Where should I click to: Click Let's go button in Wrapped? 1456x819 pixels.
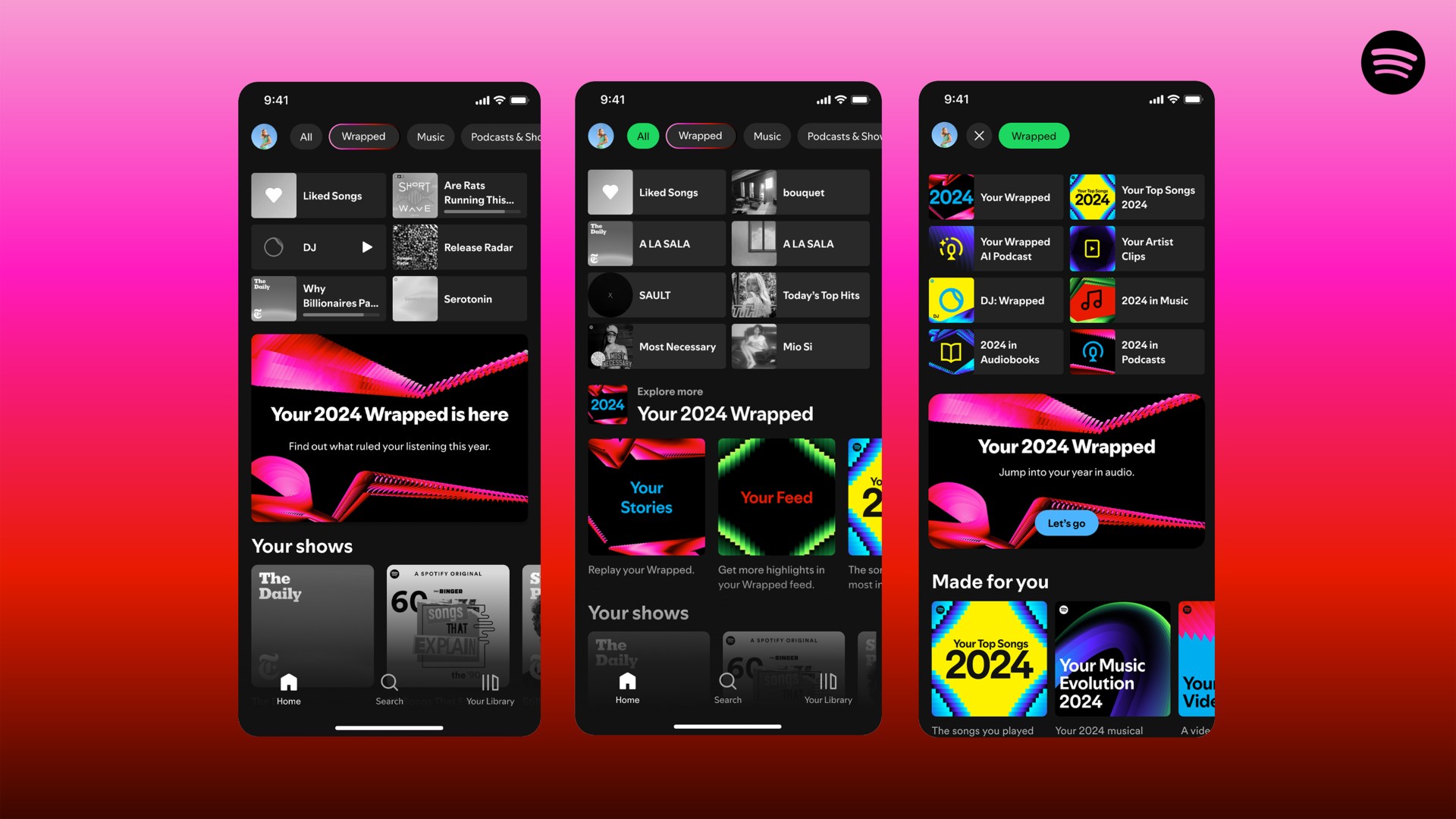(1065, 522)
